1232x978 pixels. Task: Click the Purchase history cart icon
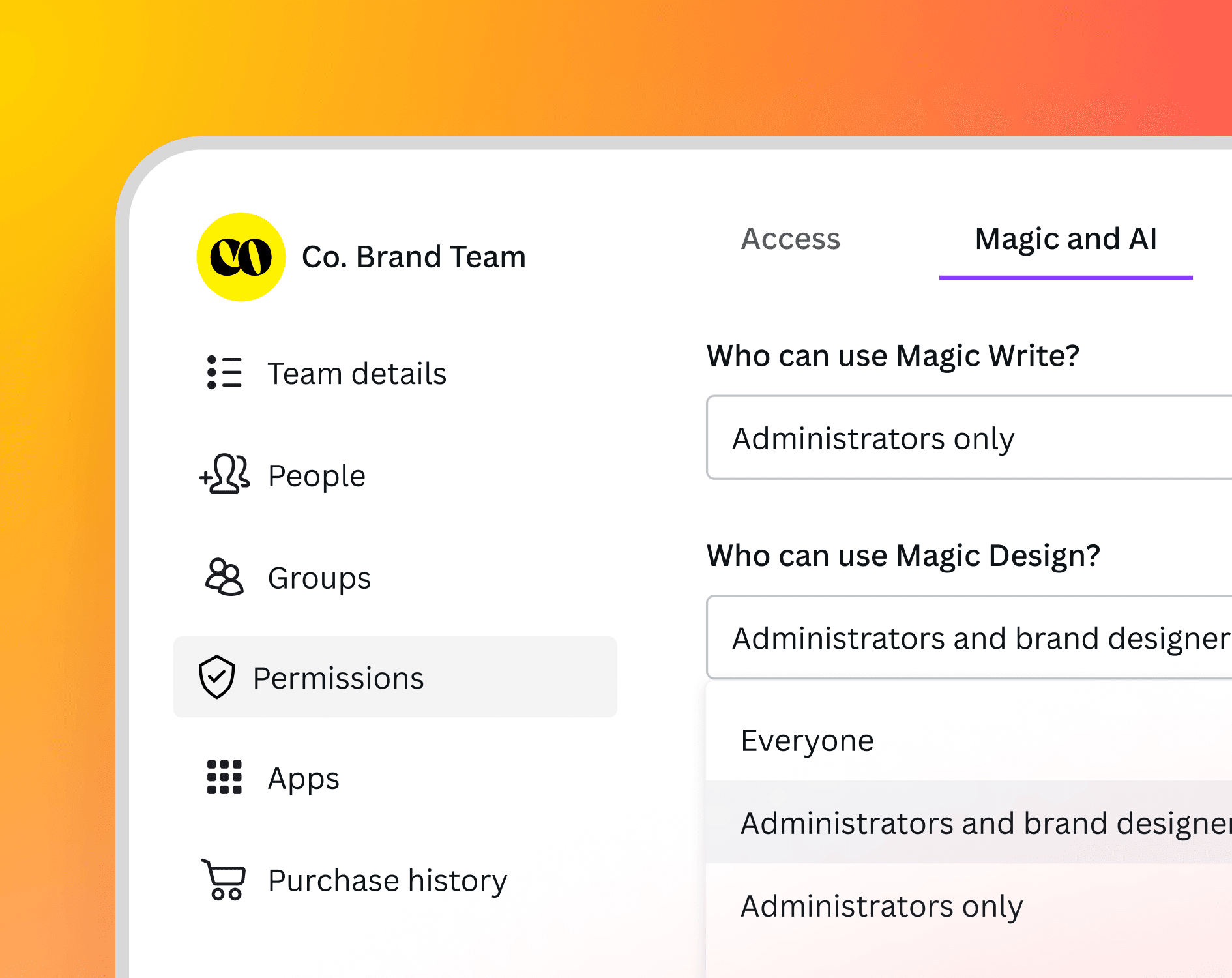[x=224, y=880]
